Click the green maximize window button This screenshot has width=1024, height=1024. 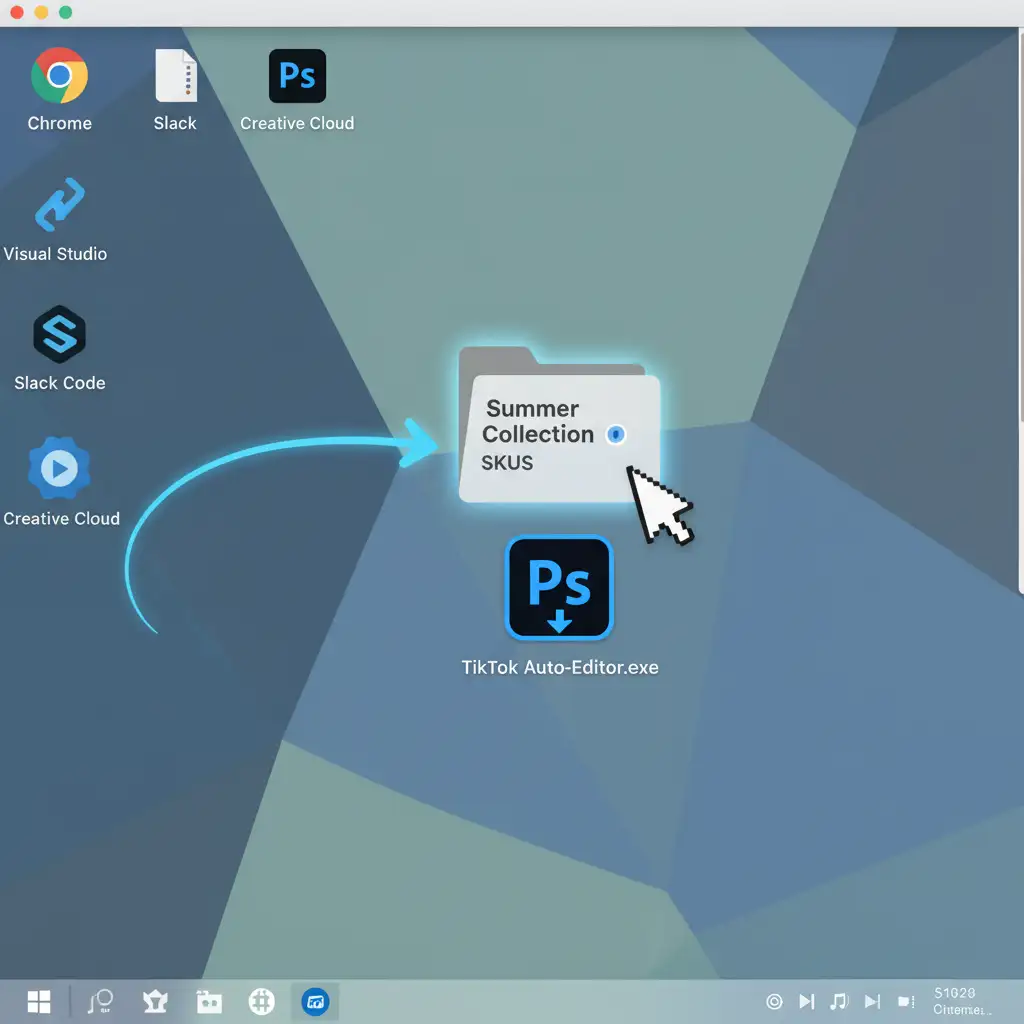[65, 13]
